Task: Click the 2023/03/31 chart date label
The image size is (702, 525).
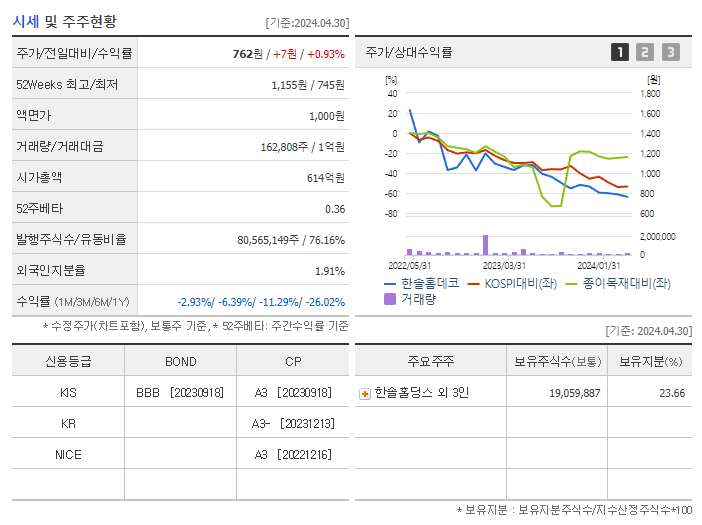Action: [x=504, y=266]
